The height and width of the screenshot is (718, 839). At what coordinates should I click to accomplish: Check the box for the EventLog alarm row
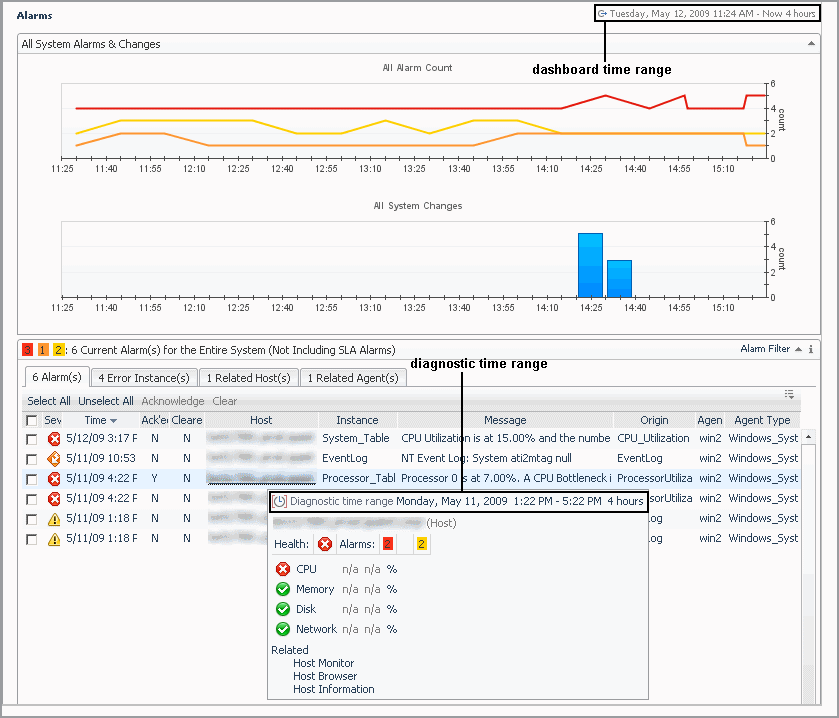[x=32, y=458]
